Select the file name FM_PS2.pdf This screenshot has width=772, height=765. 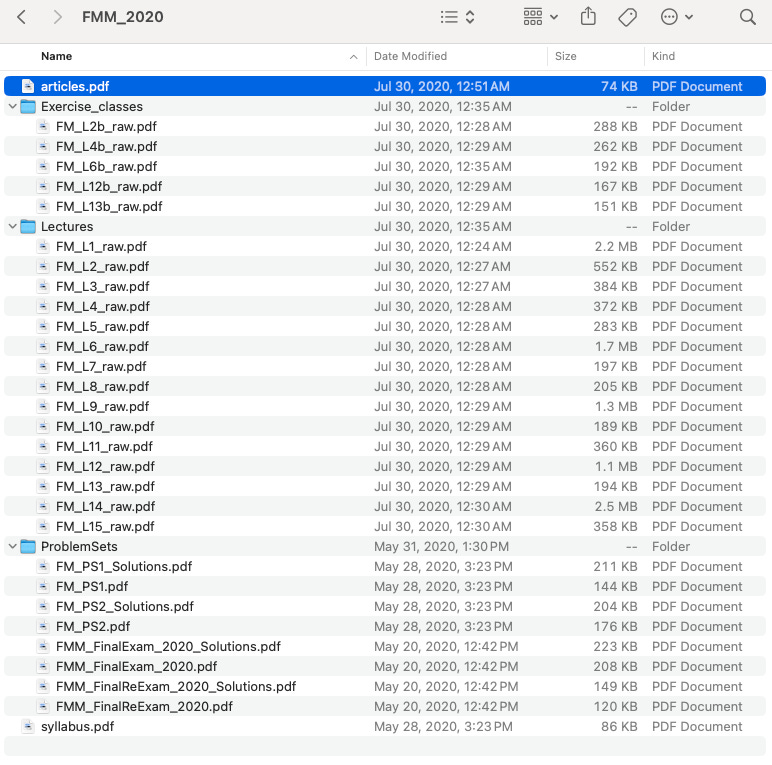tap(93, 627)
